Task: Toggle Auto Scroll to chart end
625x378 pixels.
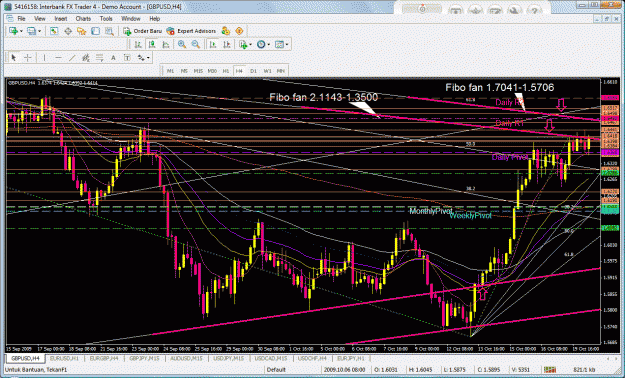Action: point(212,45)
